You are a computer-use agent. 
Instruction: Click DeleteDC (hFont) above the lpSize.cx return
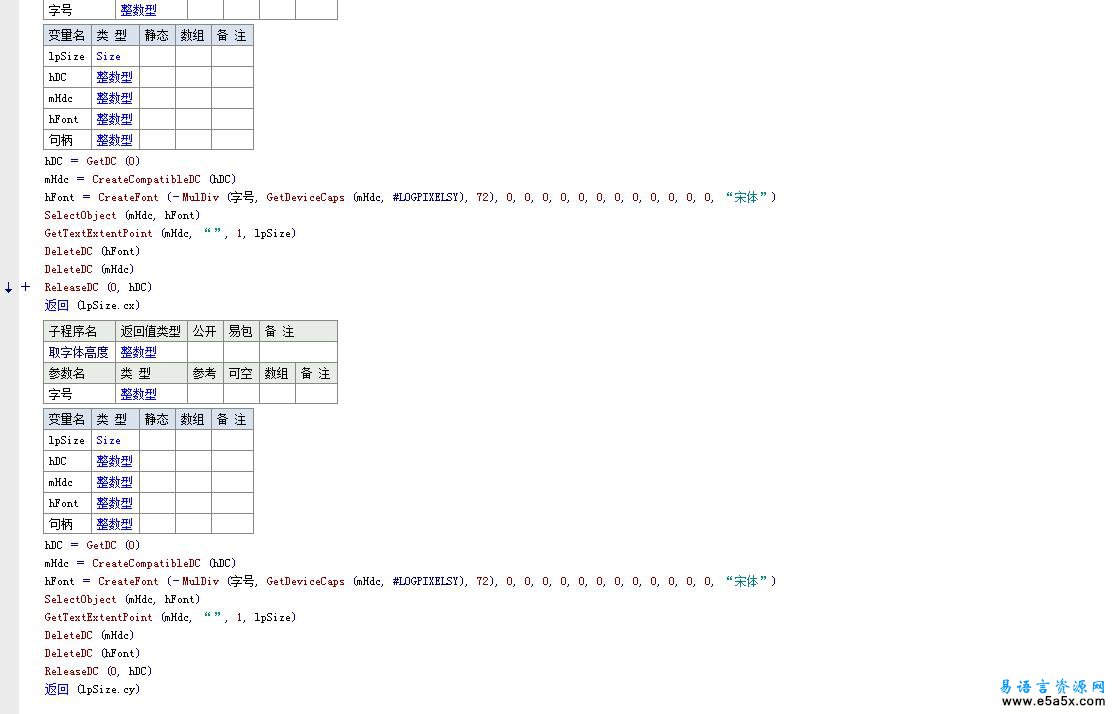(x=92, y=251)
